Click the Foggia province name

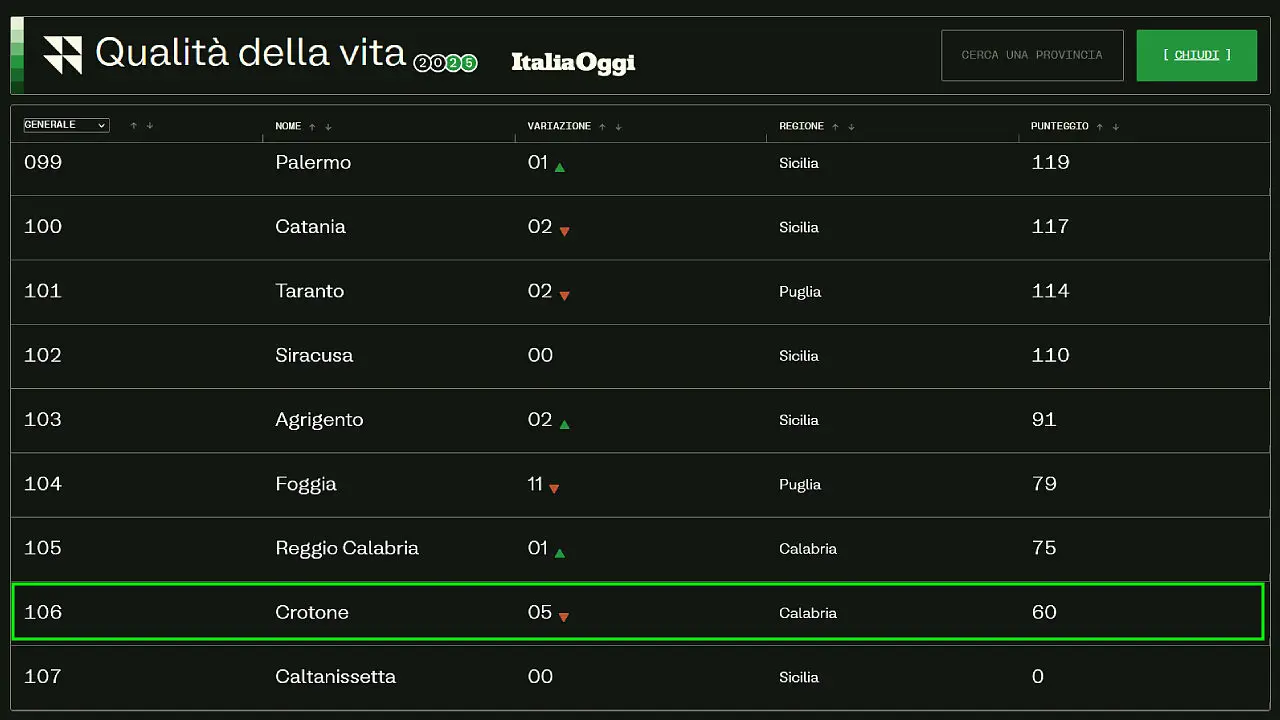[x=306, y=484]
